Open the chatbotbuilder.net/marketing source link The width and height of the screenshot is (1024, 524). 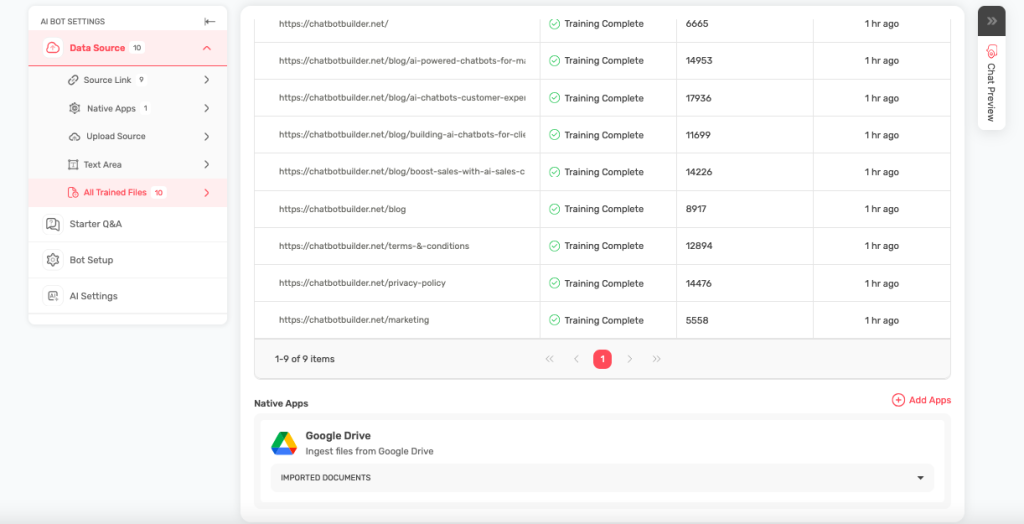(x=354, y=320)
